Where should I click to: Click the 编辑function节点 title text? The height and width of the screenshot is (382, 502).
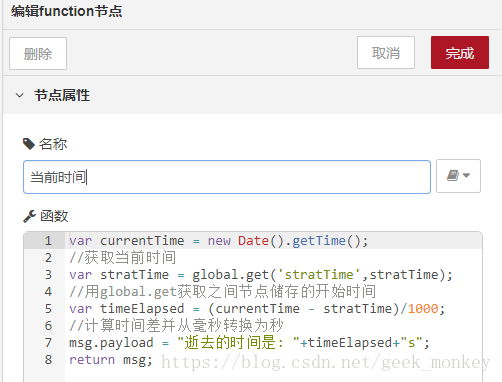(x=67, y=11)
